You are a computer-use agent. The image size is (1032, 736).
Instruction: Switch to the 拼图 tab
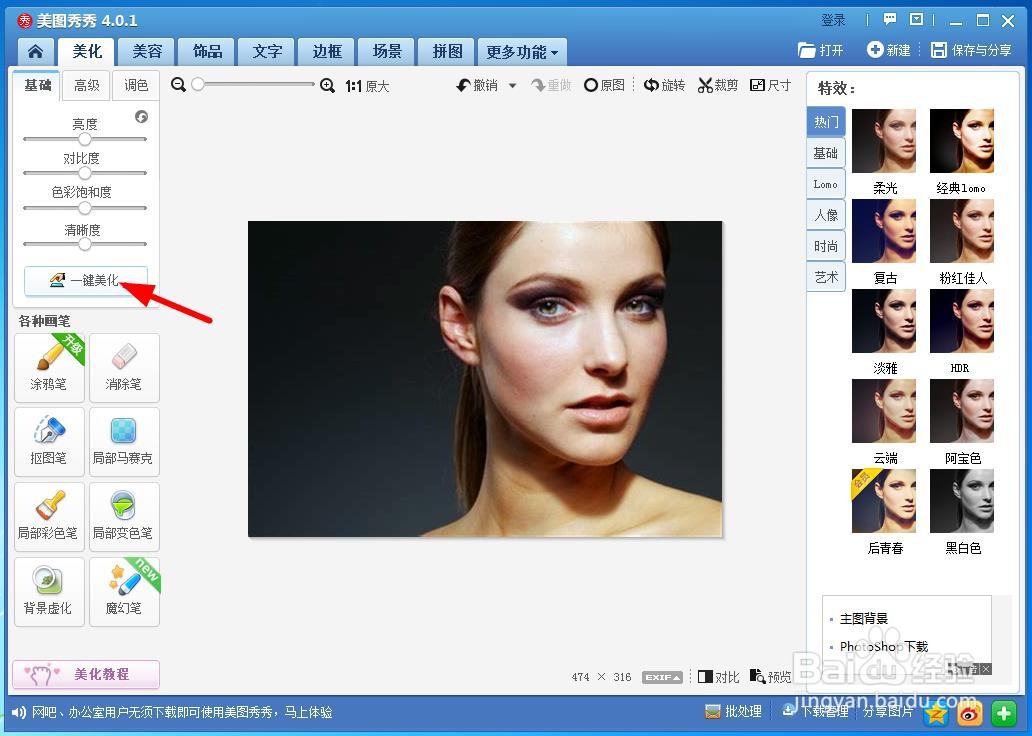click(447, 51)
